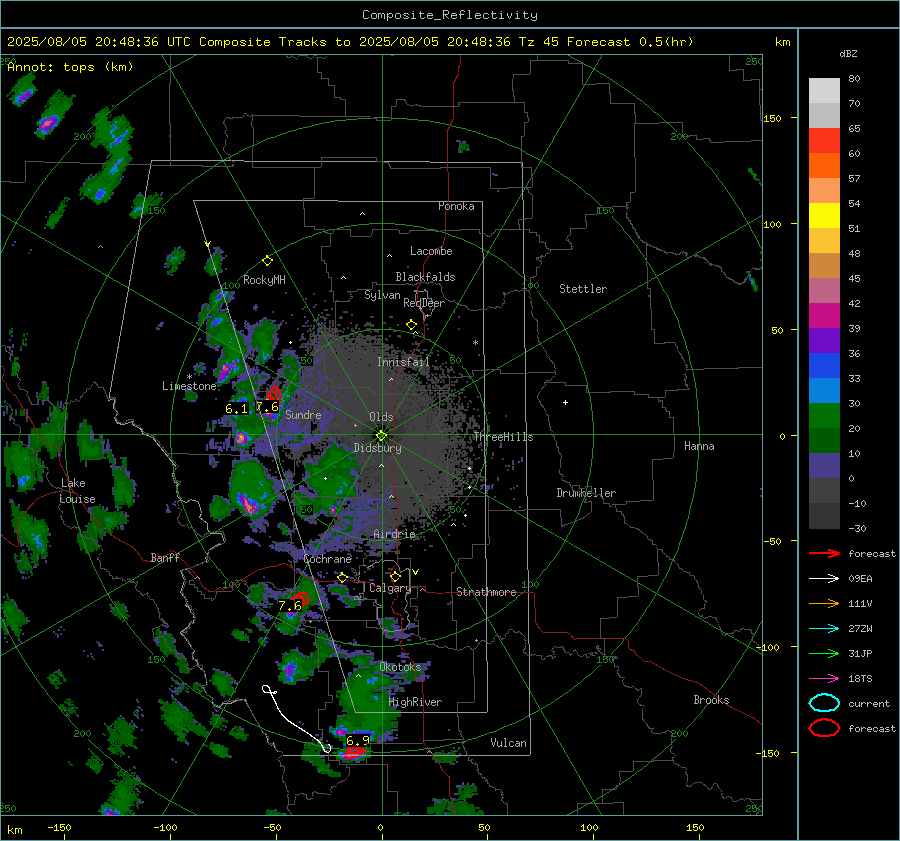The height and width of the screenshot is (841, 900).
Task: Click the Innisfail town label
Action: (x=403, y=362)
